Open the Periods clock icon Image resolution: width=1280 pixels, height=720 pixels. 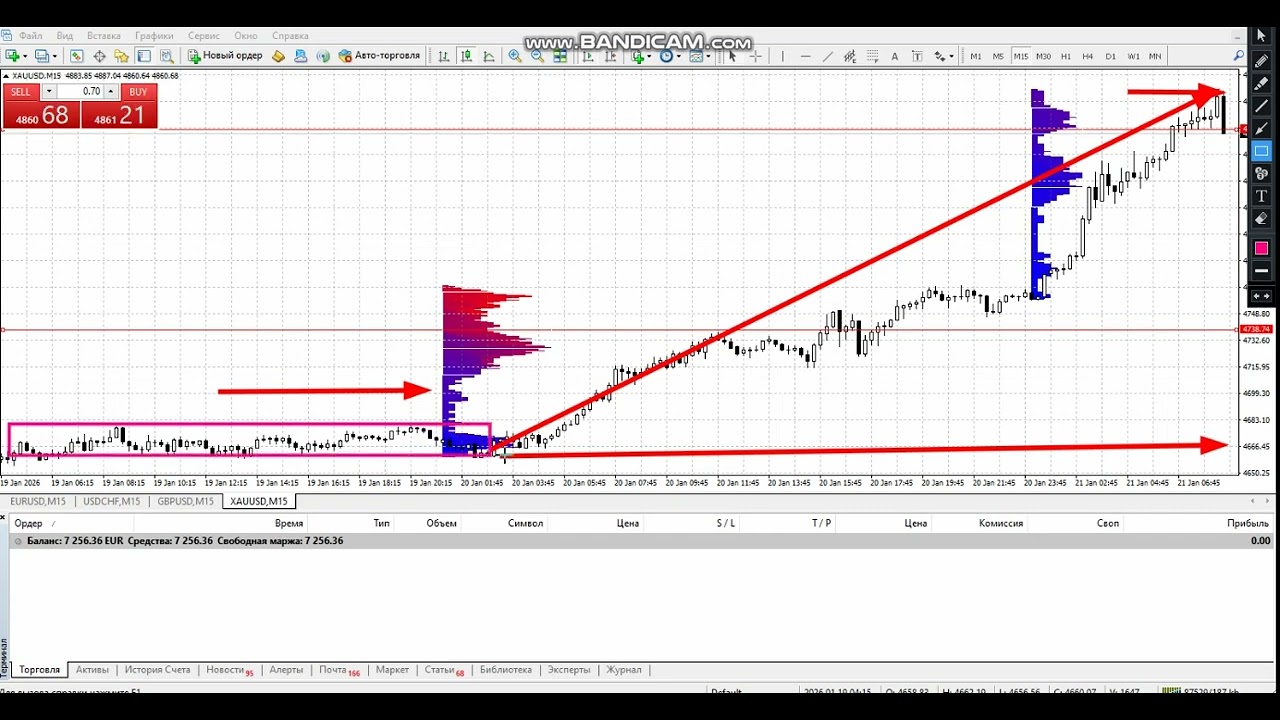click(666, 56)
